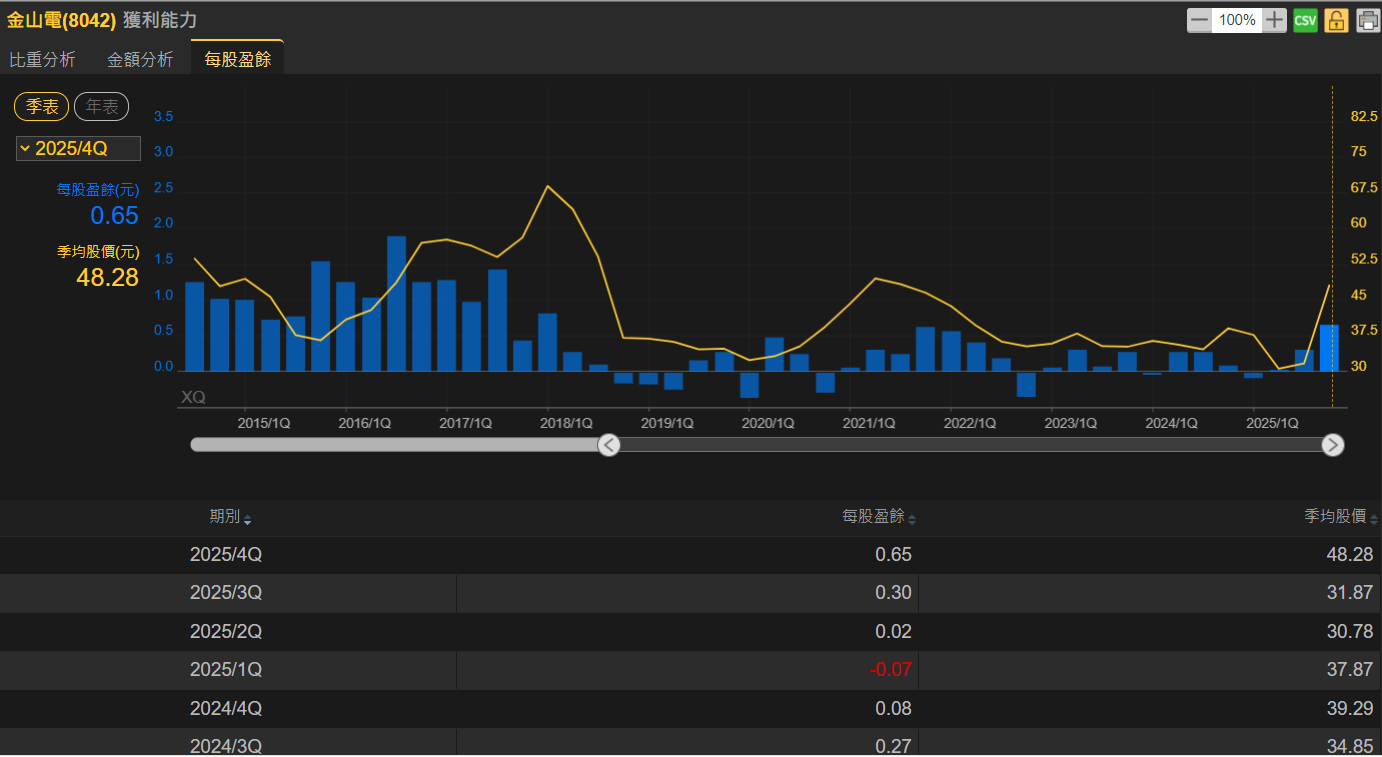Viewport: 1382px width, 757px height.
Task: Click the left handle of chart range slider
Action: pyautogui.click(x=609, y=445)
